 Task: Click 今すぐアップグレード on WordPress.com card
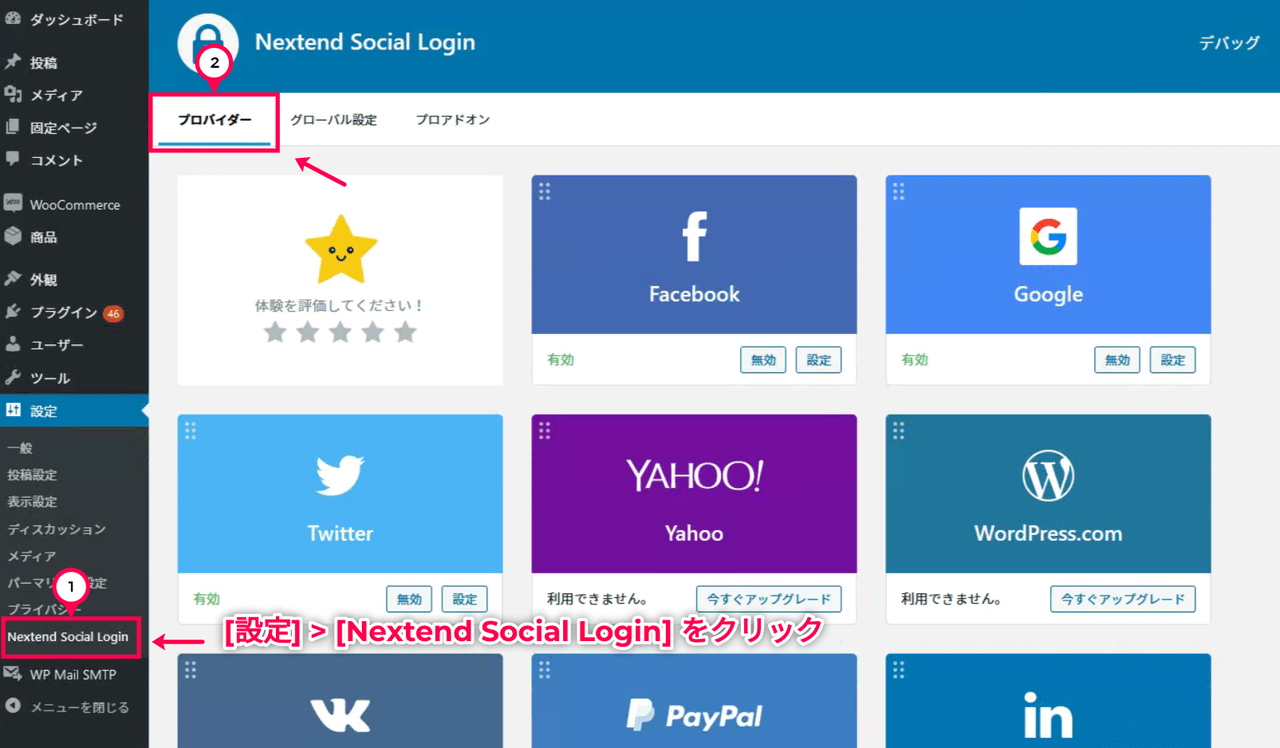point(1123,599)
